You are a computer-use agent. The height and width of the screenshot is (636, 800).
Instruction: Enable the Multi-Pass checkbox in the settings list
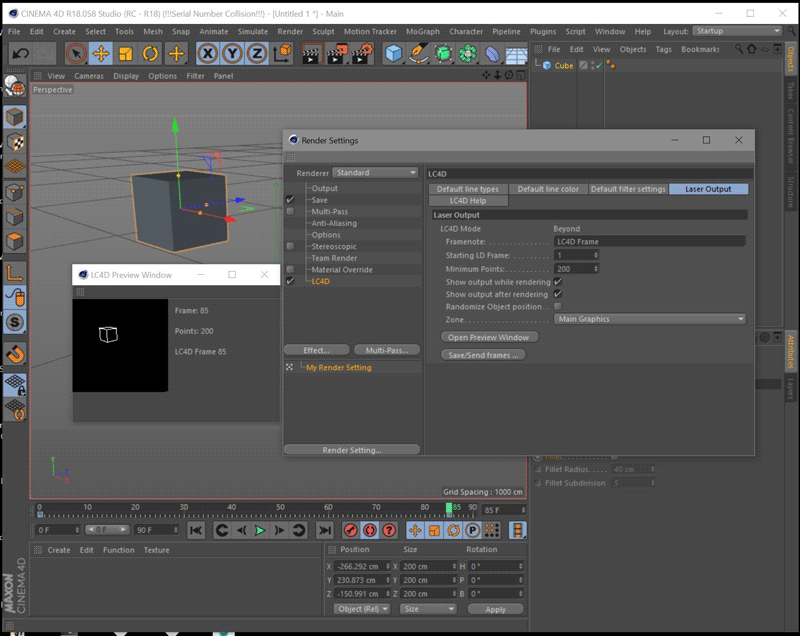click(x=290, y=211)
